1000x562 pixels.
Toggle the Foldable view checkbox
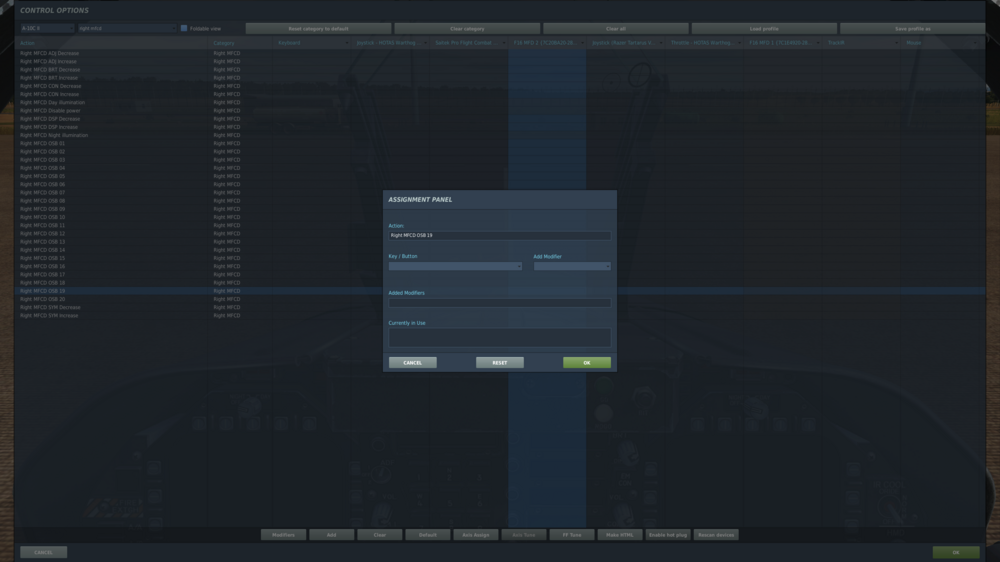184,28
